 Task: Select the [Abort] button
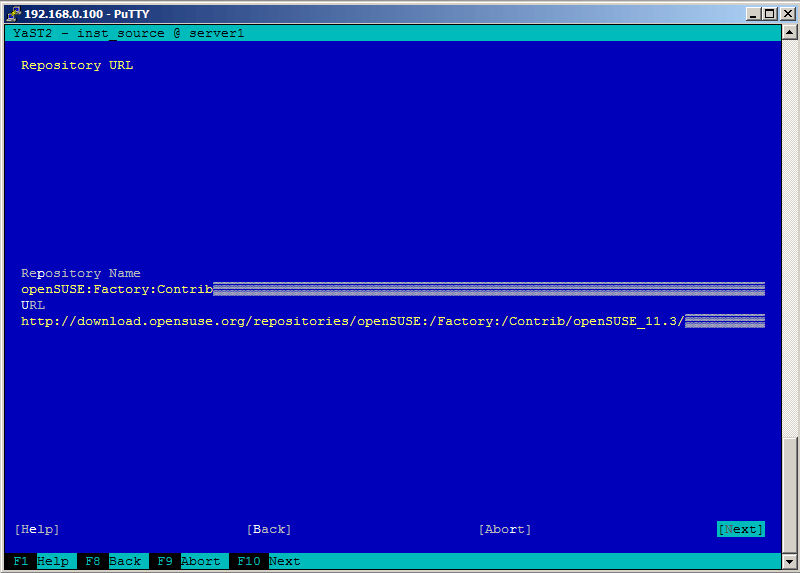(x=505, y=529)
